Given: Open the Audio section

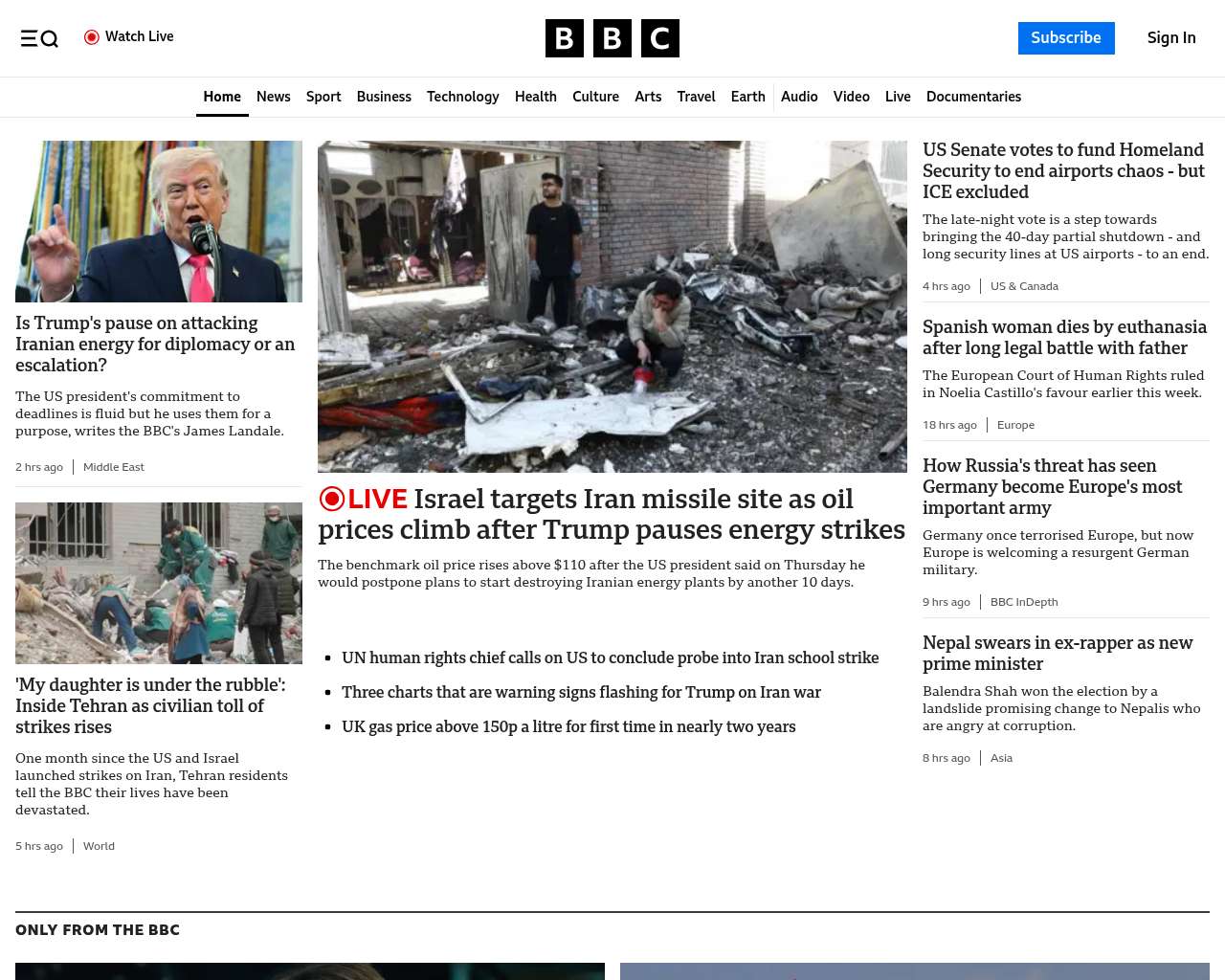Looking at the screenshot, I should pyautogui.click(x=799, y=97).
